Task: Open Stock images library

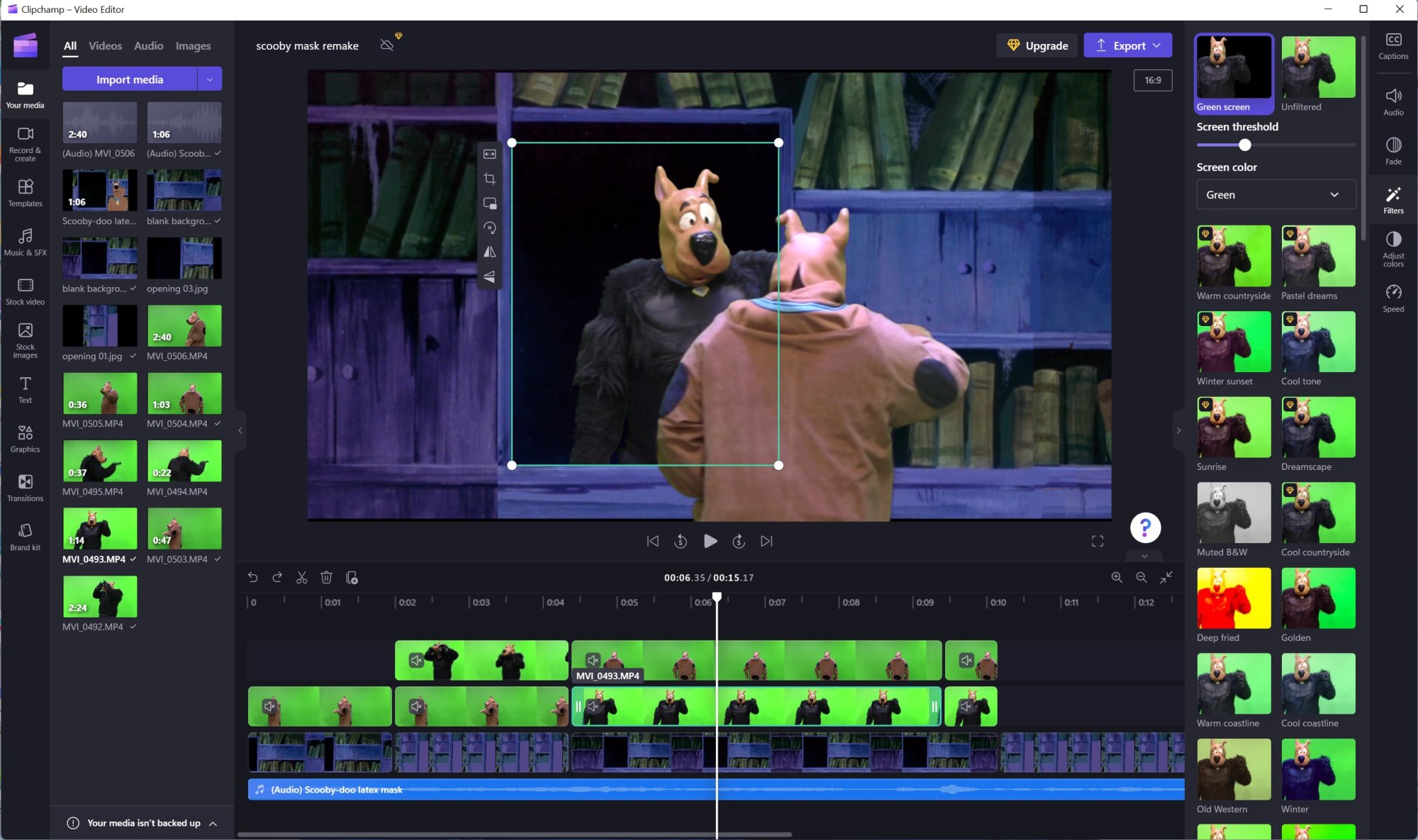Action: pyautogui.click(x=25, y=340)
